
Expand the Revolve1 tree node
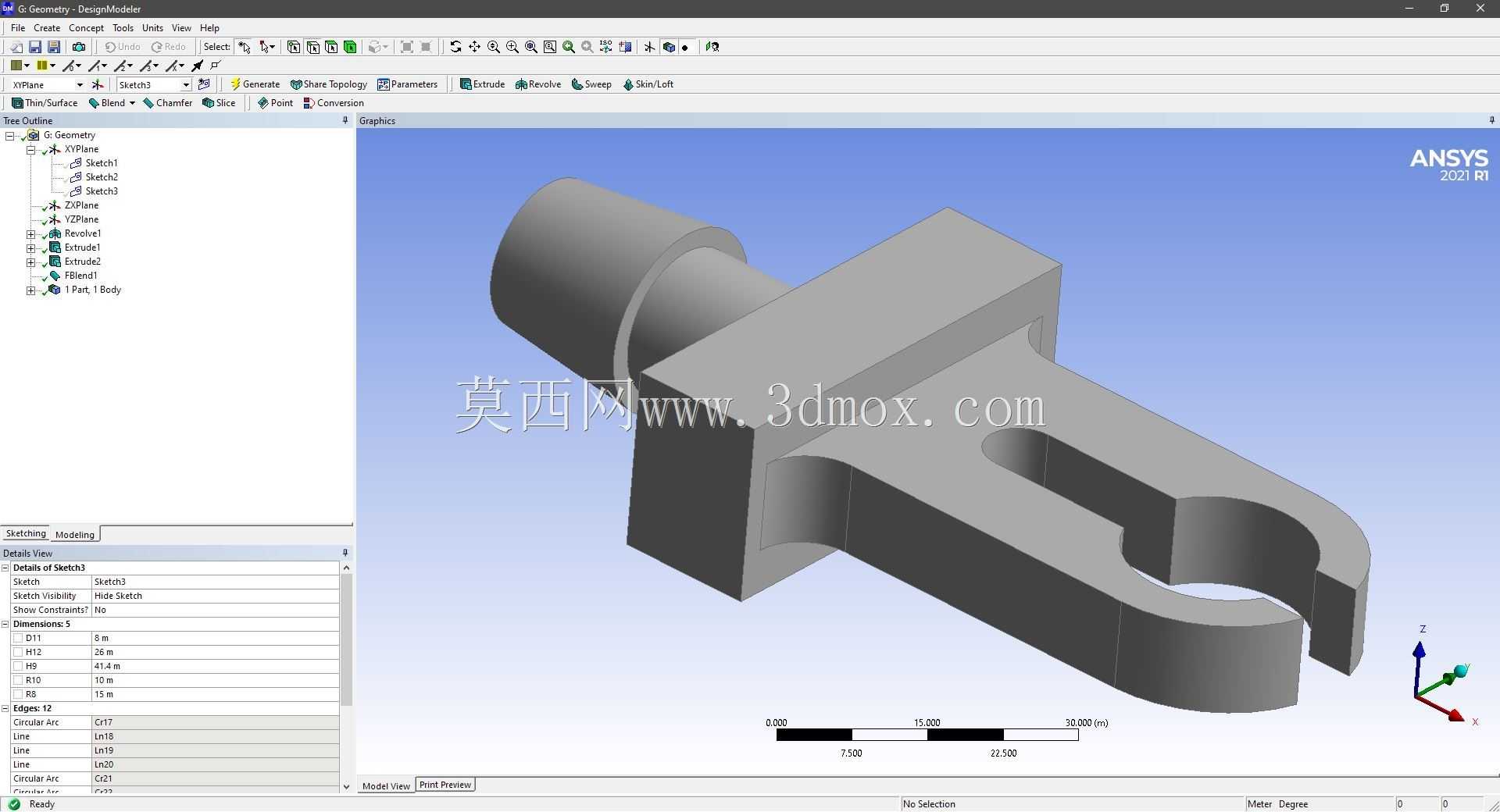point(30,233)
